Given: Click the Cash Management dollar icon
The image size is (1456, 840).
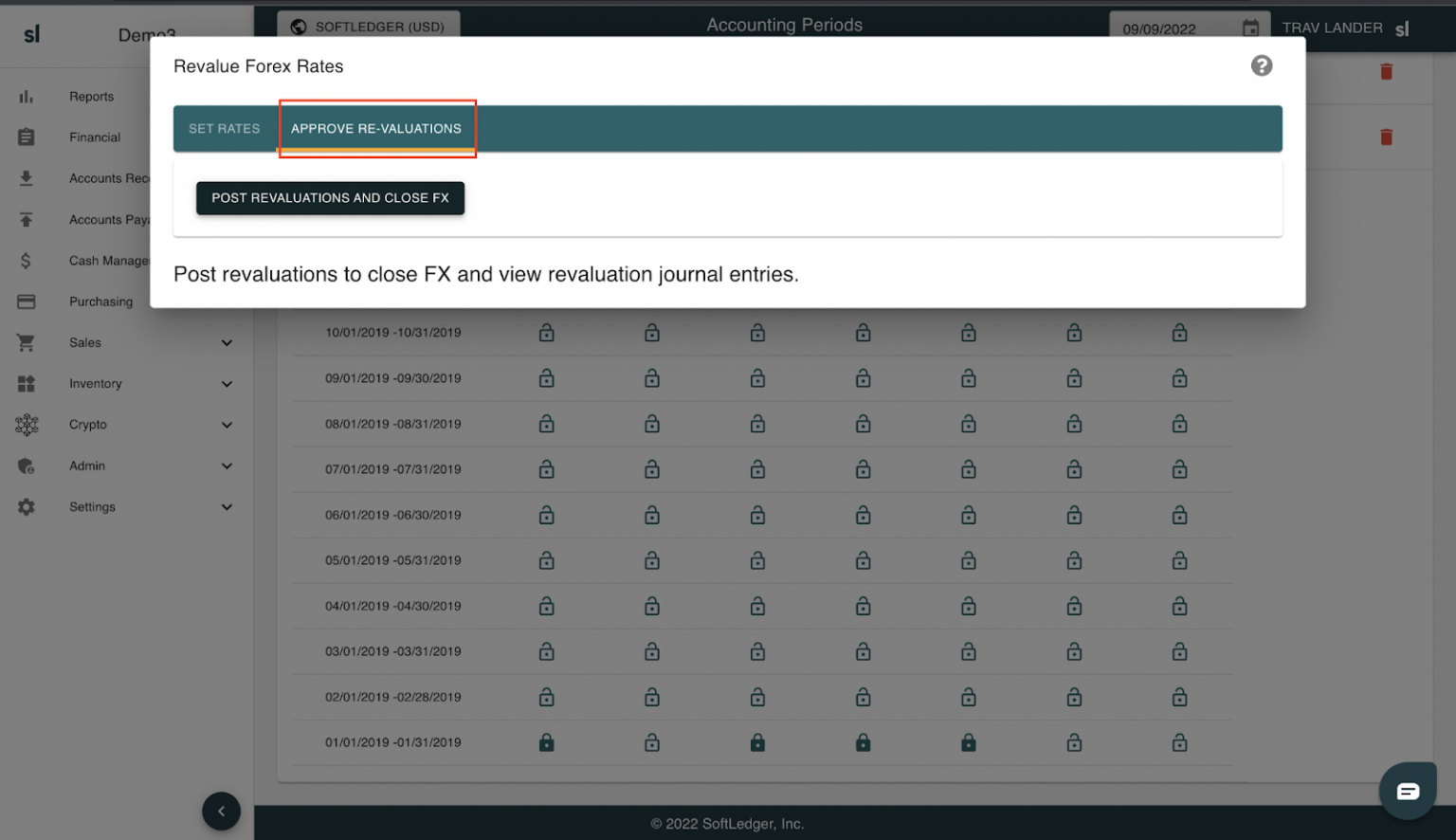Looking at the screenshot, I should [27, 261].
